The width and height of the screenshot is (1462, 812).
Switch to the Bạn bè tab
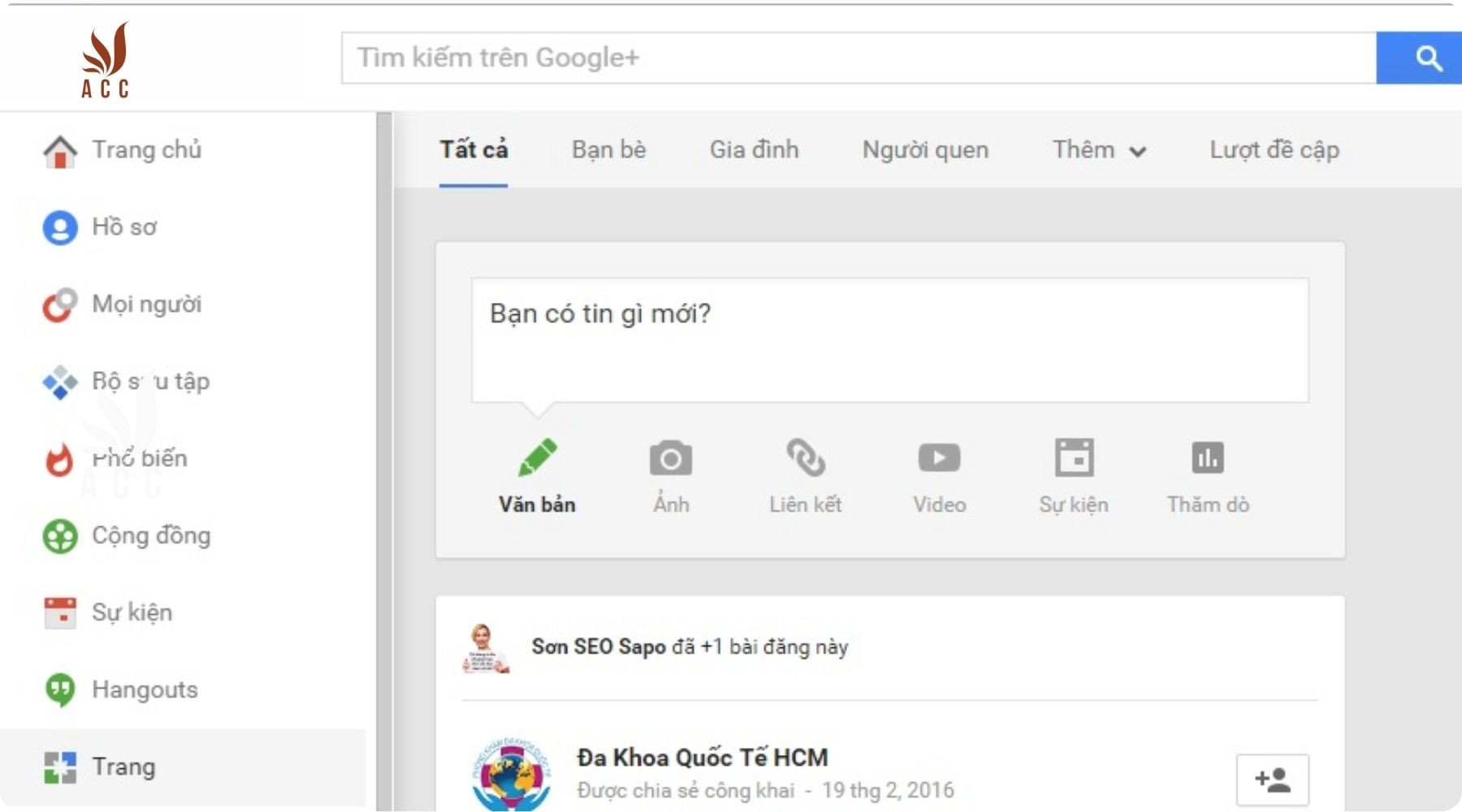click(609, 150)
